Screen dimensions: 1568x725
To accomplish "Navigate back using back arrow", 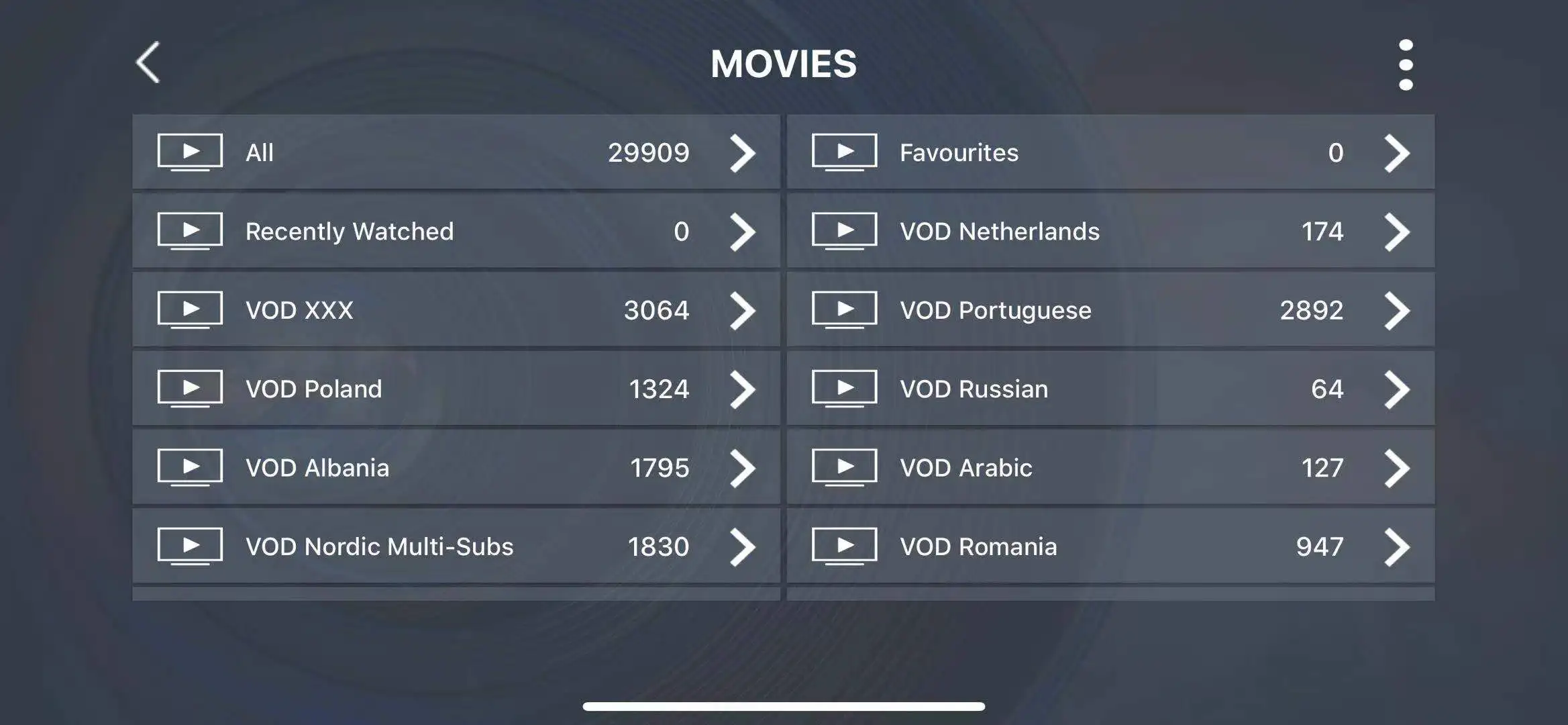I will [x=148, y=61].
